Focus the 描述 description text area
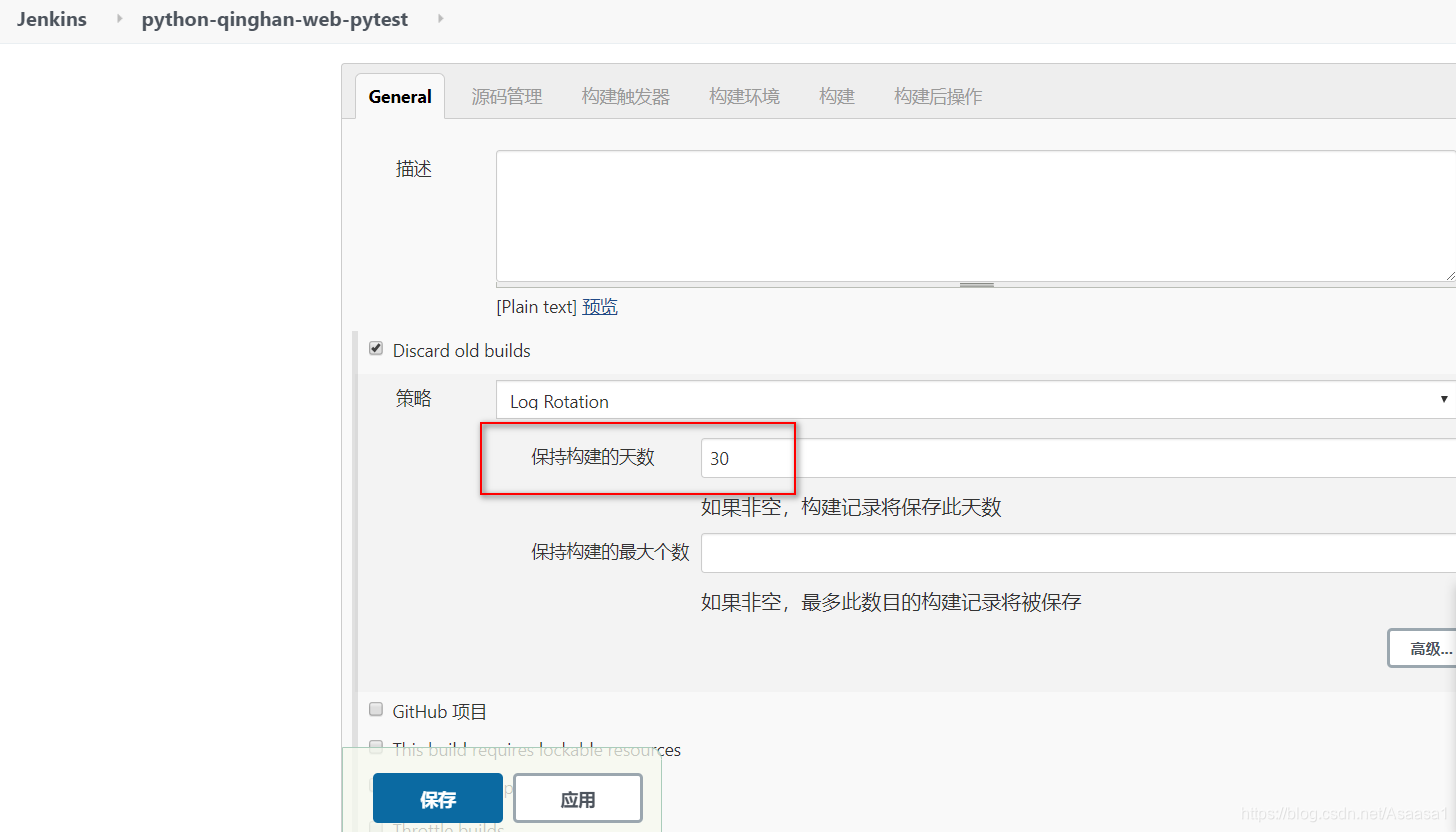1456x832 pixels. pyautogui.click(x=976, y=216)
